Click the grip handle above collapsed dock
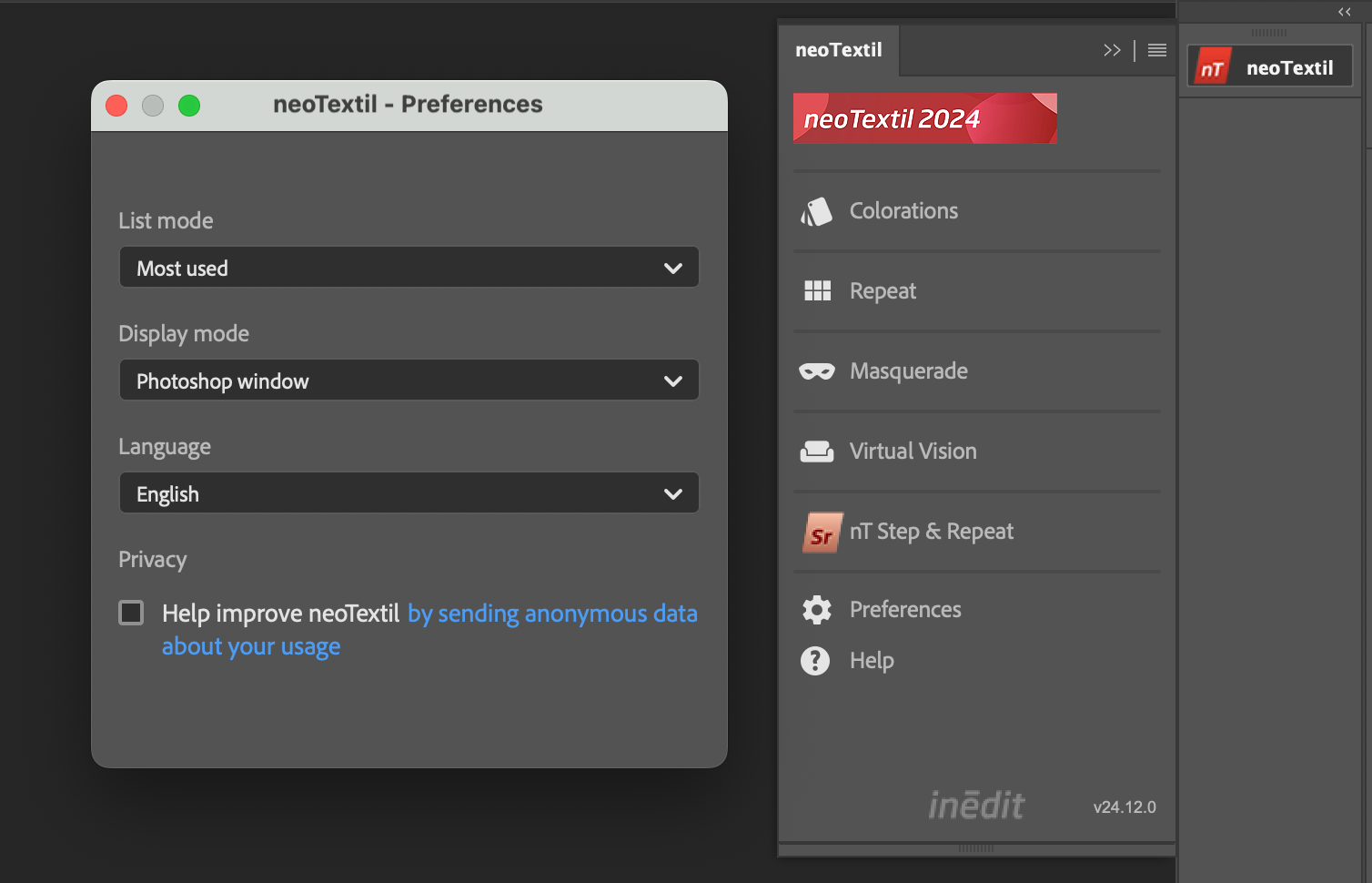 (1269, 33)
